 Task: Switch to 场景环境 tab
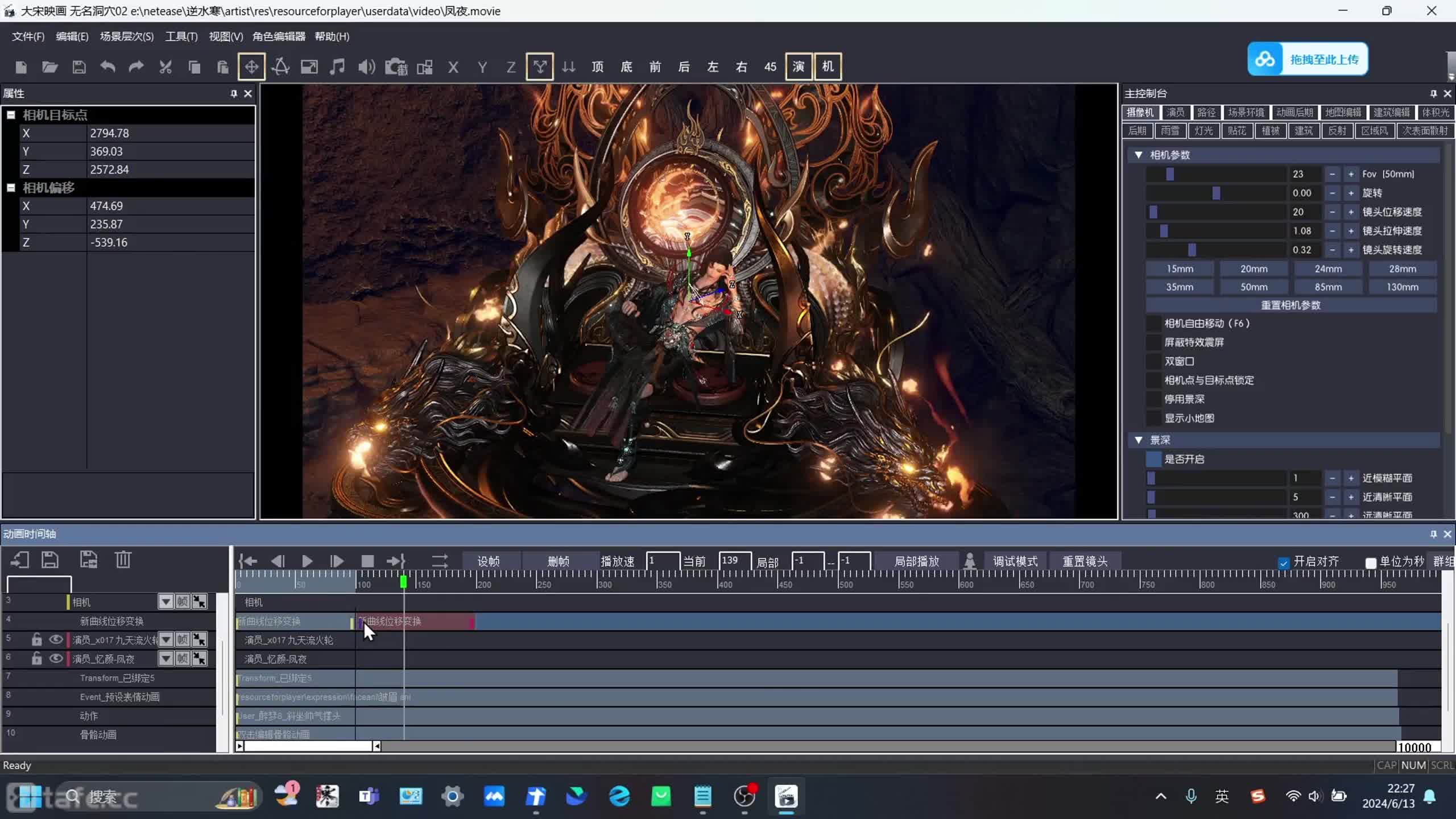pyautogui.click(x=1246, y=112)
